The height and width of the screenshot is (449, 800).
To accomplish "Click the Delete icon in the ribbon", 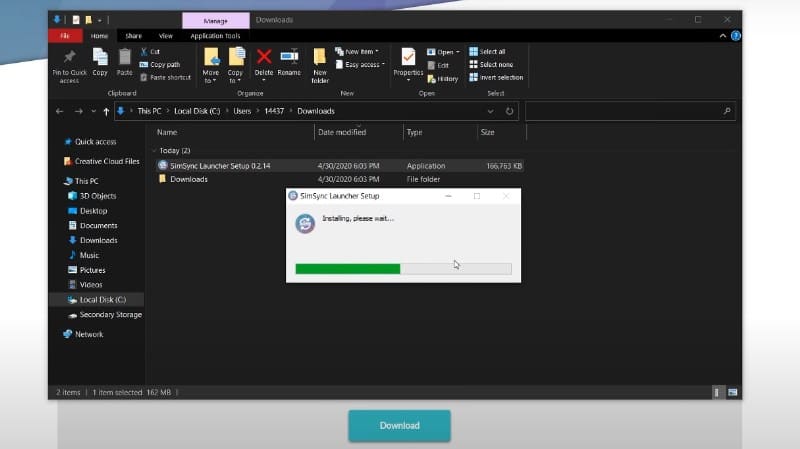I will click(264, 61).
